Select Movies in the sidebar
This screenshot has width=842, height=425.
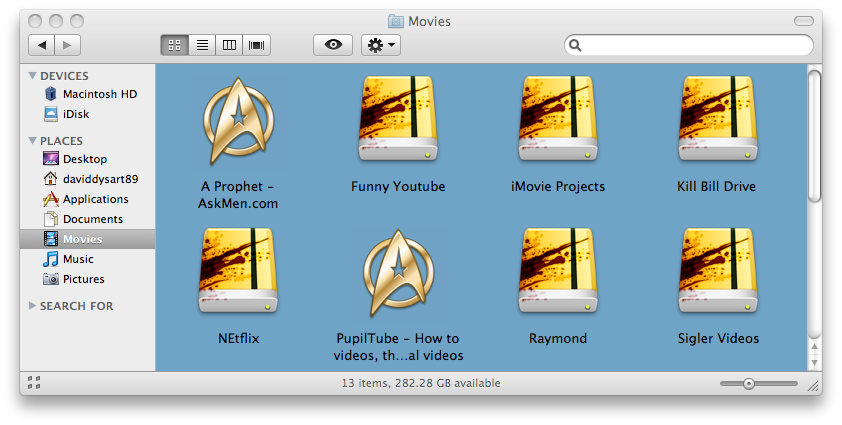pyautogui.click(x=88, y=239)
